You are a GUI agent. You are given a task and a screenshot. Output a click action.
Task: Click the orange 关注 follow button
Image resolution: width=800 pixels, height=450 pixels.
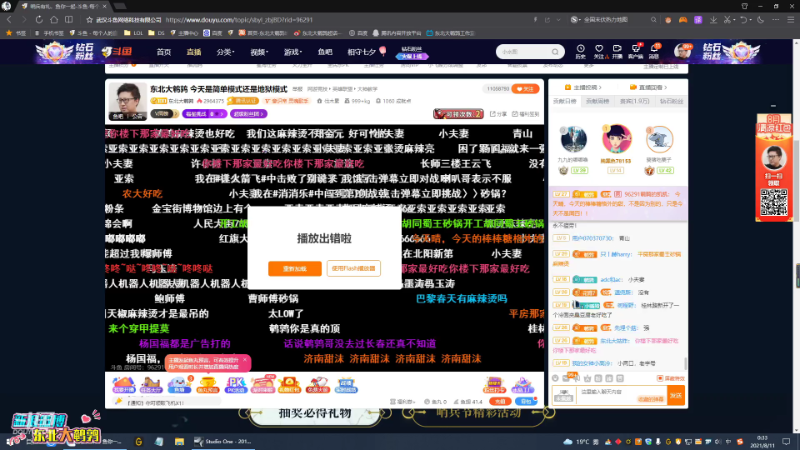[x=525, y=89]
